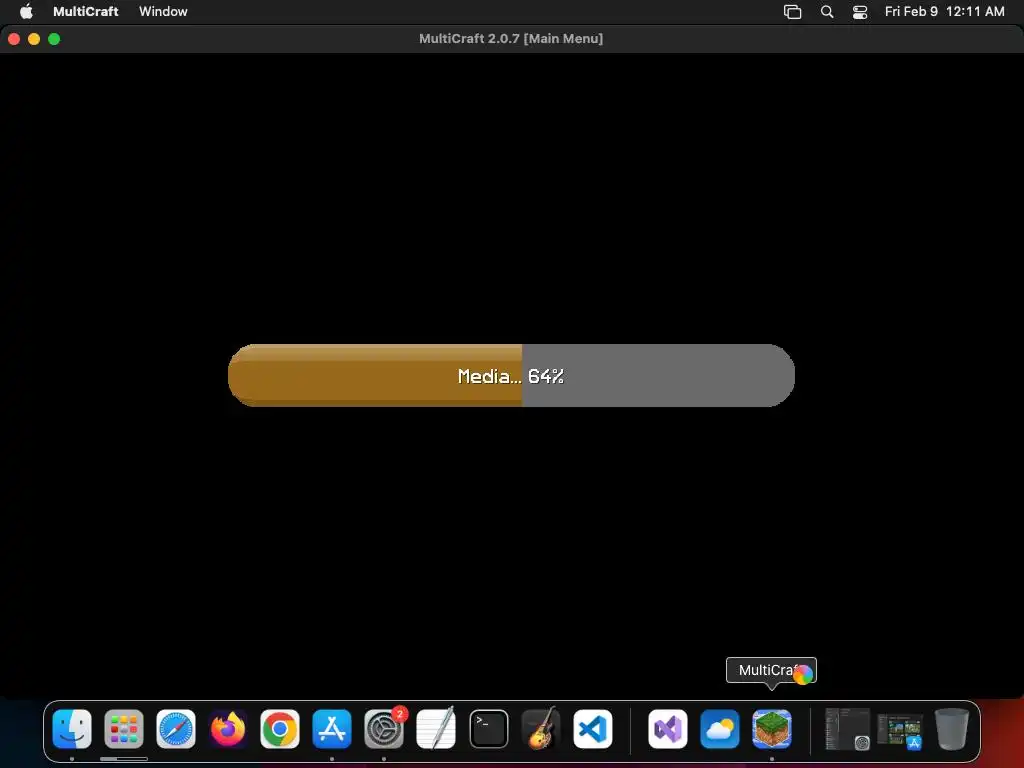Launch GarageBand from the Dock
This screenshot has height=768, width=1024.
(541, 729)
